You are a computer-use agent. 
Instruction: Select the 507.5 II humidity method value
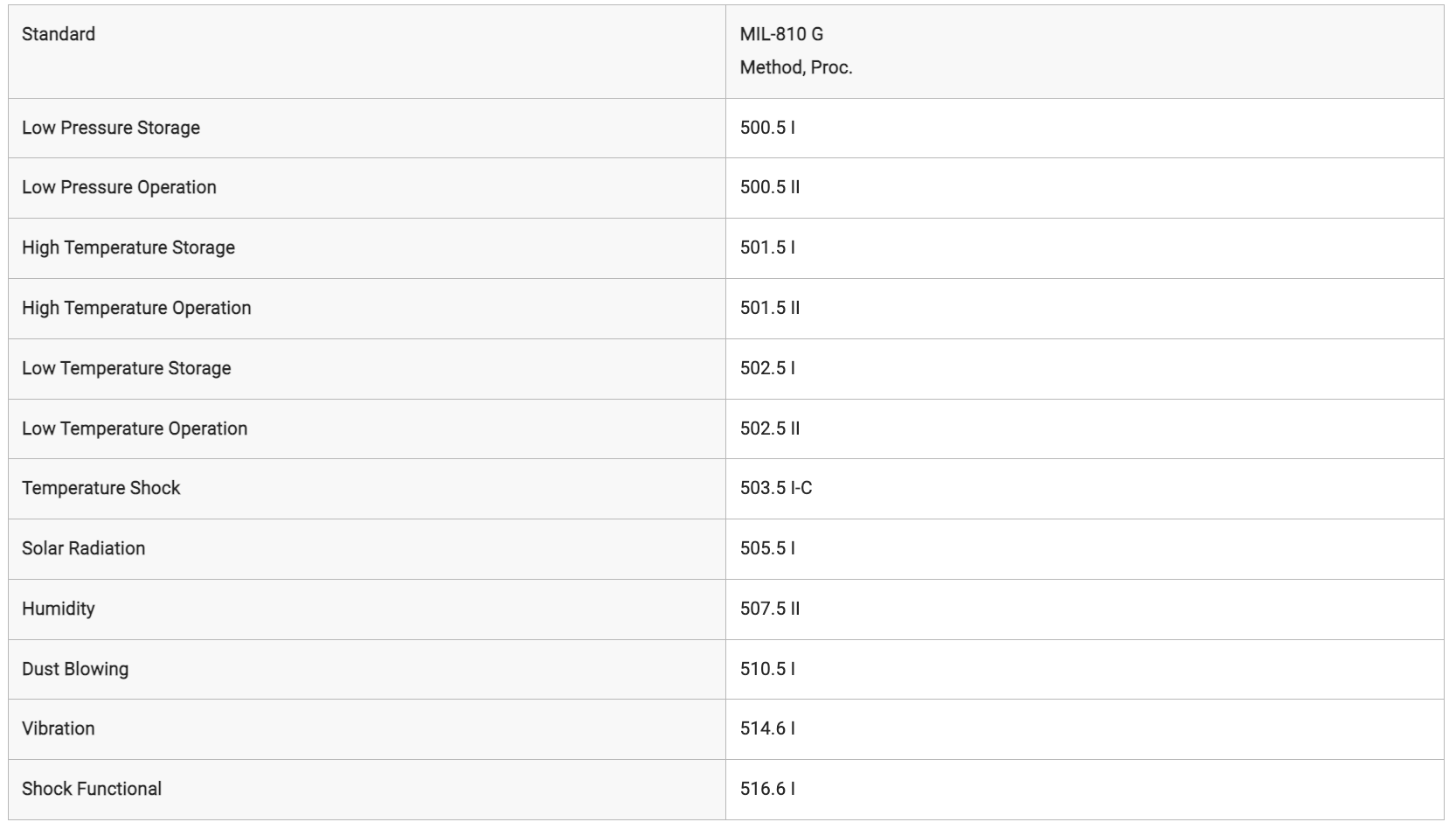770,609
